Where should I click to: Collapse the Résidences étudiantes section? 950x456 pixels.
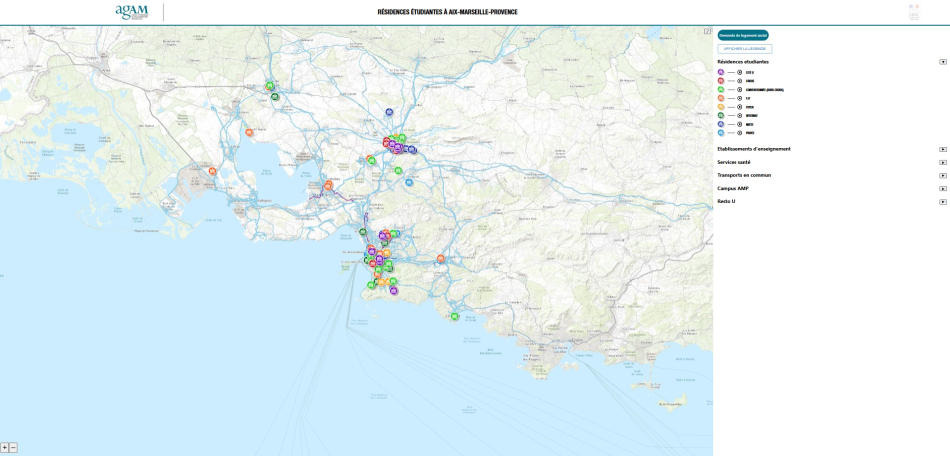point(943,62)
